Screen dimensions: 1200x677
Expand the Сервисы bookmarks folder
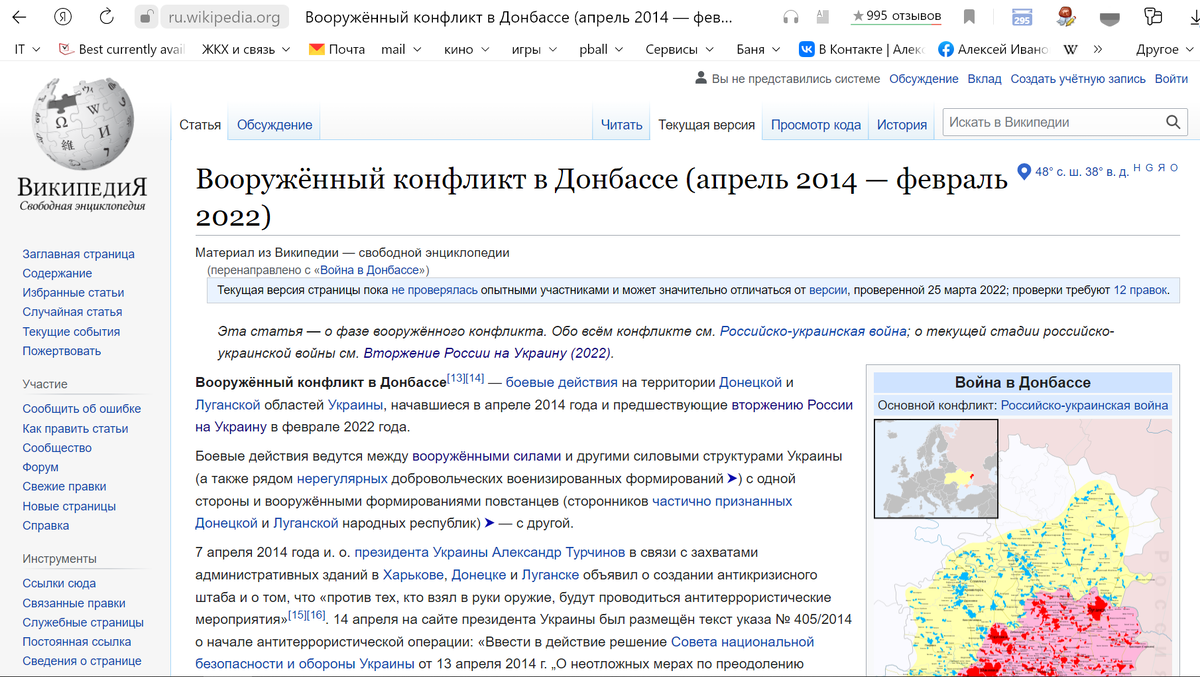[x=679, y=49]
